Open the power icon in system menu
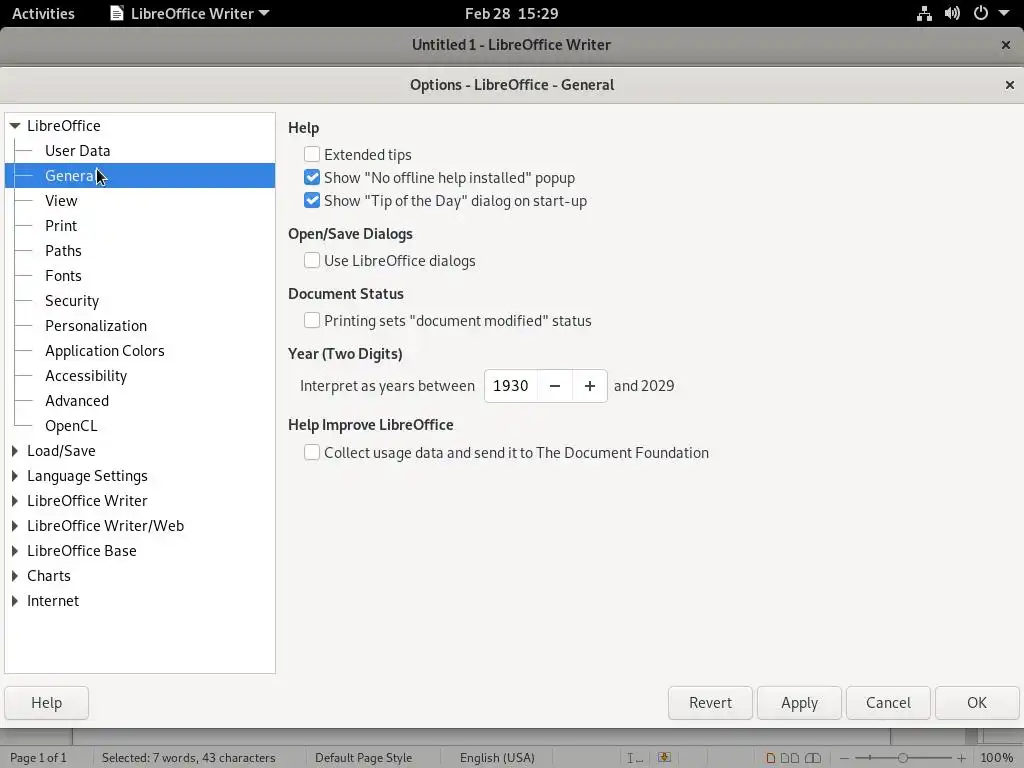The image size is (1024, 768). point(981,13)
